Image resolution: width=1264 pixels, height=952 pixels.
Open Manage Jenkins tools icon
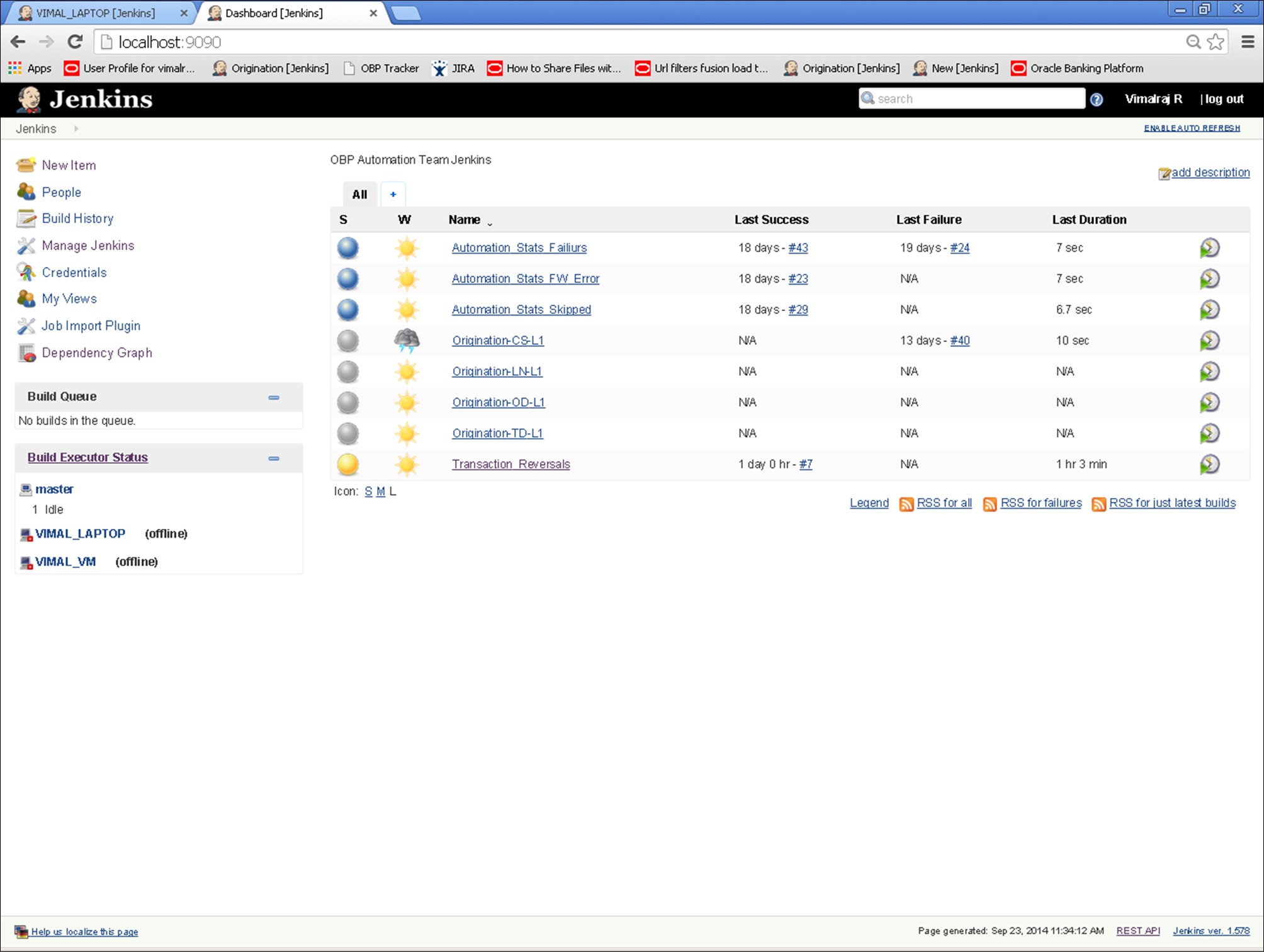[x=26, y=246]
